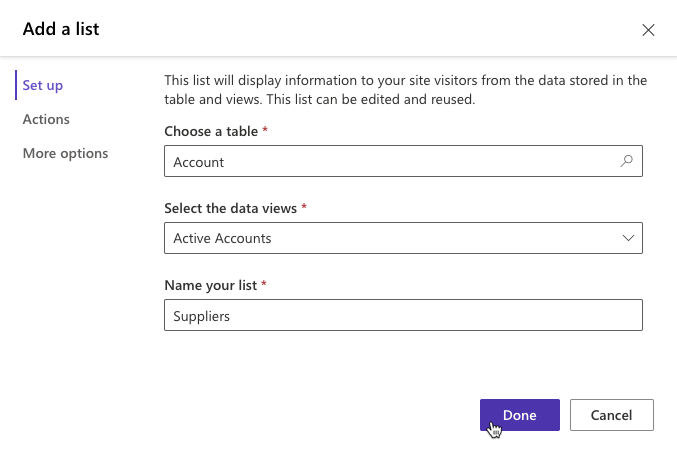This screenshot has width=677, height=456.
Task: Click the search magnifier in table field
Action: (627, 161)
